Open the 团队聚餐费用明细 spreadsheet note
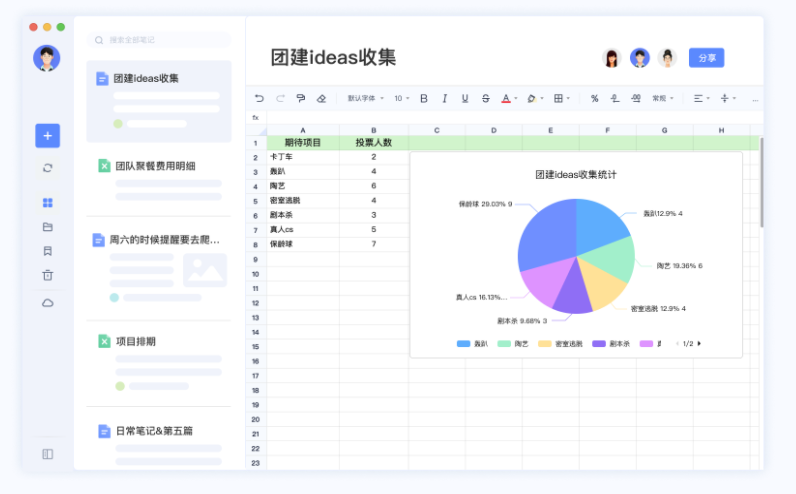 159,180
